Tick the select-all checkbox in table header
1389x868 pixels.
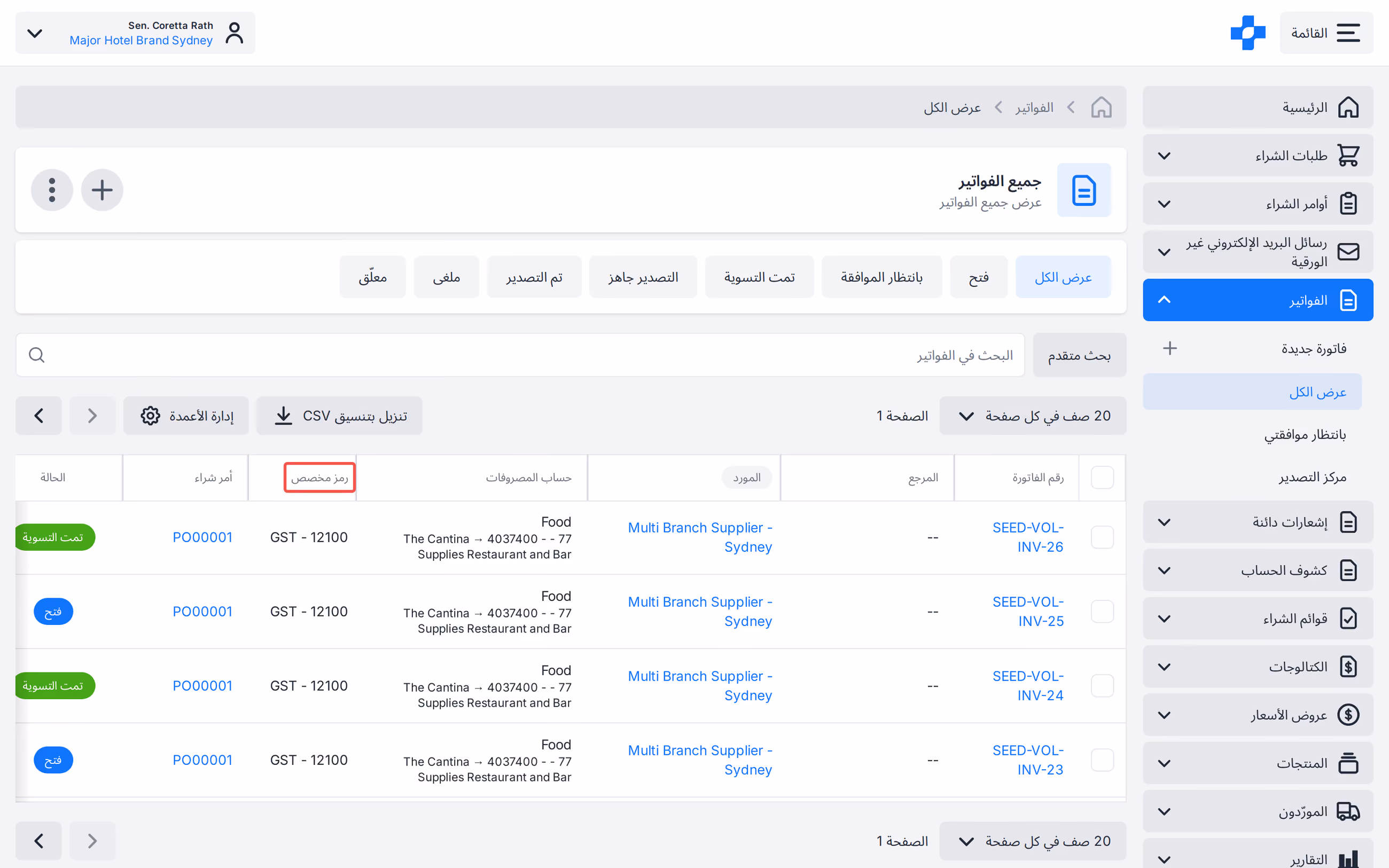tap(1102, 478)
